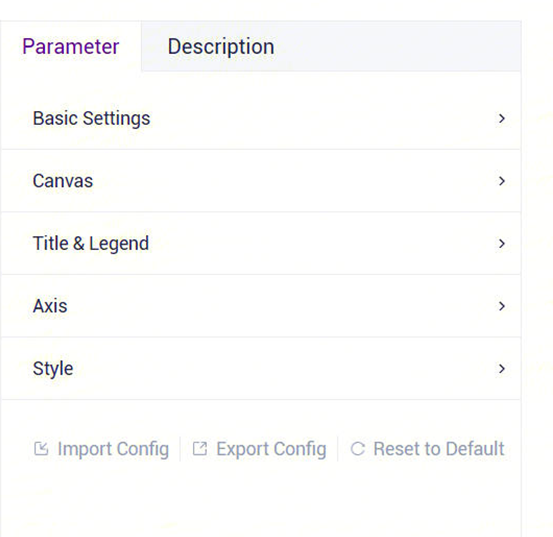Select the Title & Legend label
553x537 pixels.
(x=91, y=244)
